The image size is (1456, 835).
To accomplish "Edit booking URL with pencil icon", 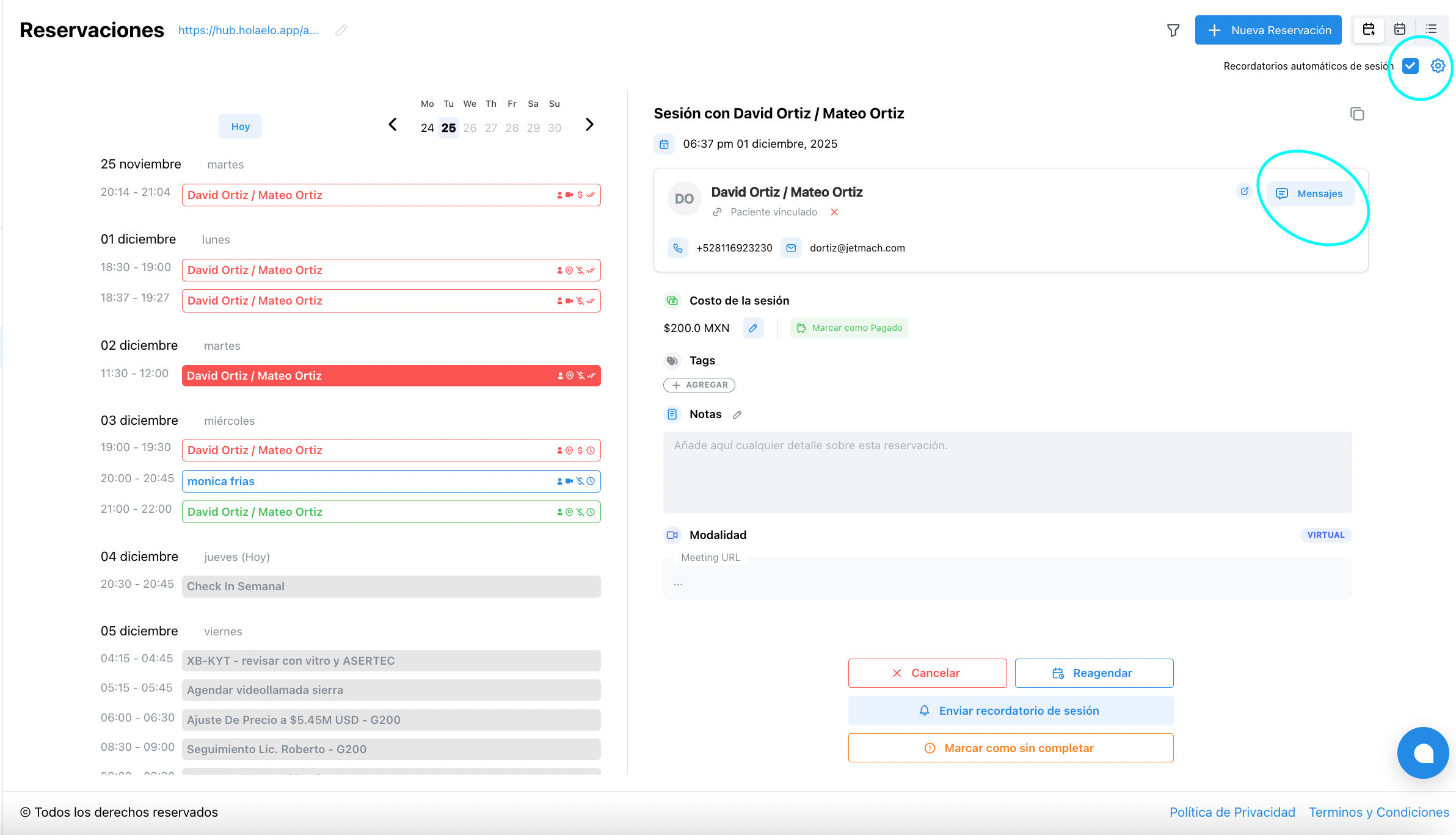I will point(341,30).
